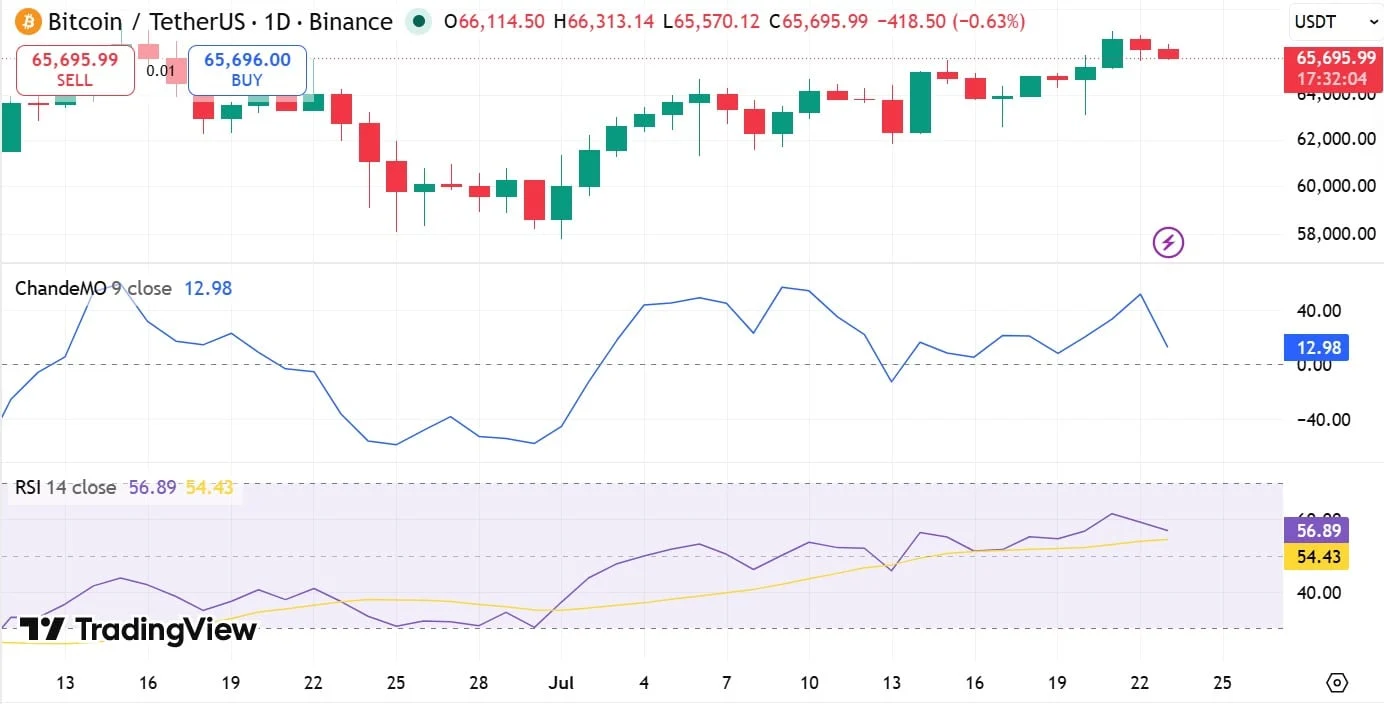The height and width of the screenshot is (704, 1384).
Task: Click the BUY 65,696.00 button
Action: tap(247, 70)
